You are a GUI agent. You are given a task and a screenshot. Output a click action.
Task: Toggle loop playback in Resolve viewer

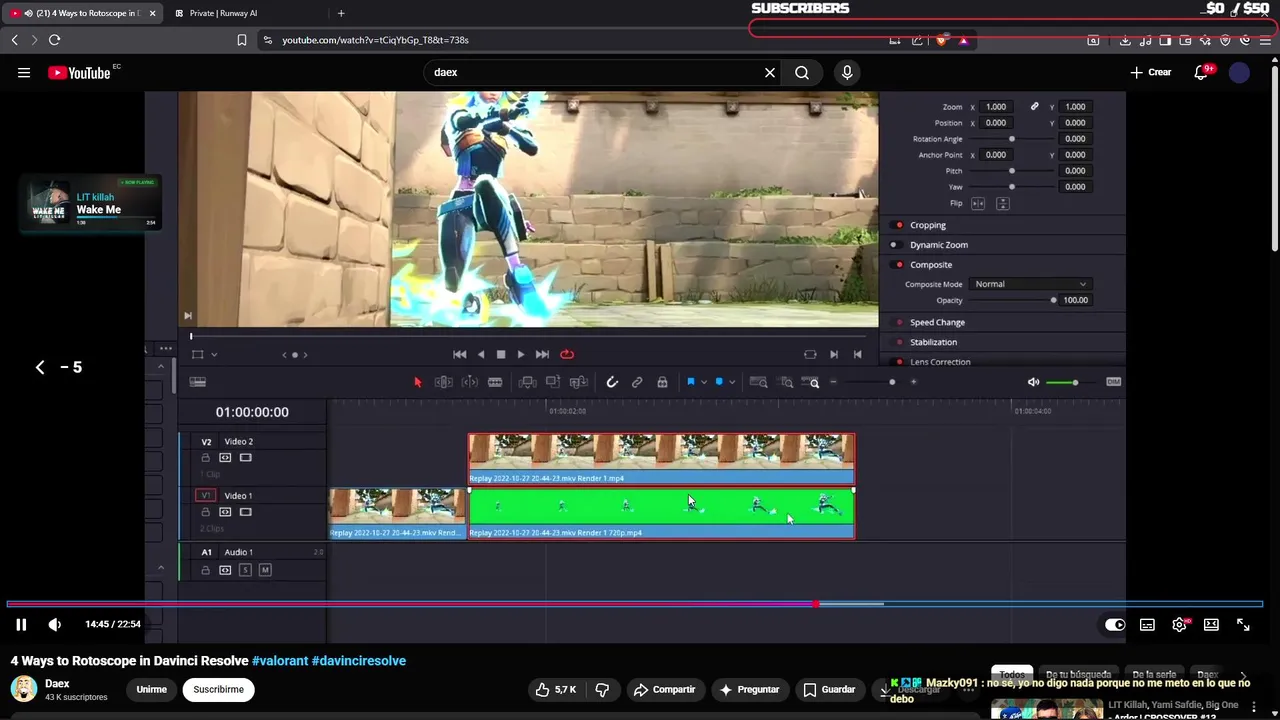(x=567, y=354)
